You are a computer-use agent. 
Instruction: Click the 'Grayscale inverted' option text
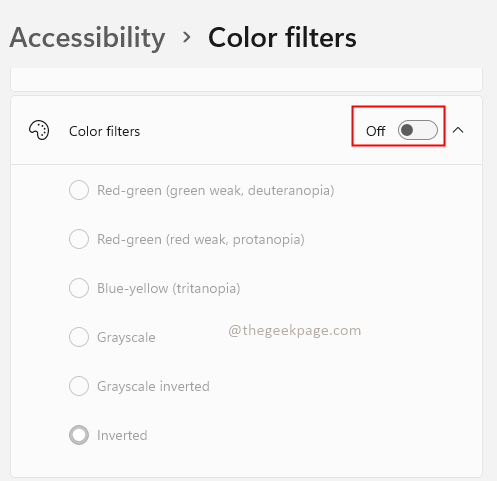coord(153,387)
